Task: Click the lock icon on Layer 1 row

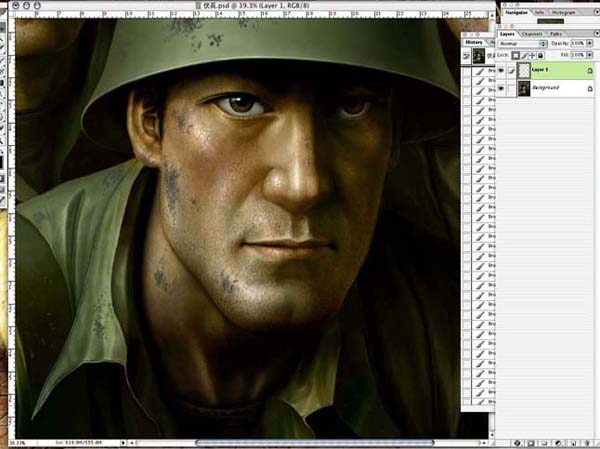Action: [x=590, y=70]
